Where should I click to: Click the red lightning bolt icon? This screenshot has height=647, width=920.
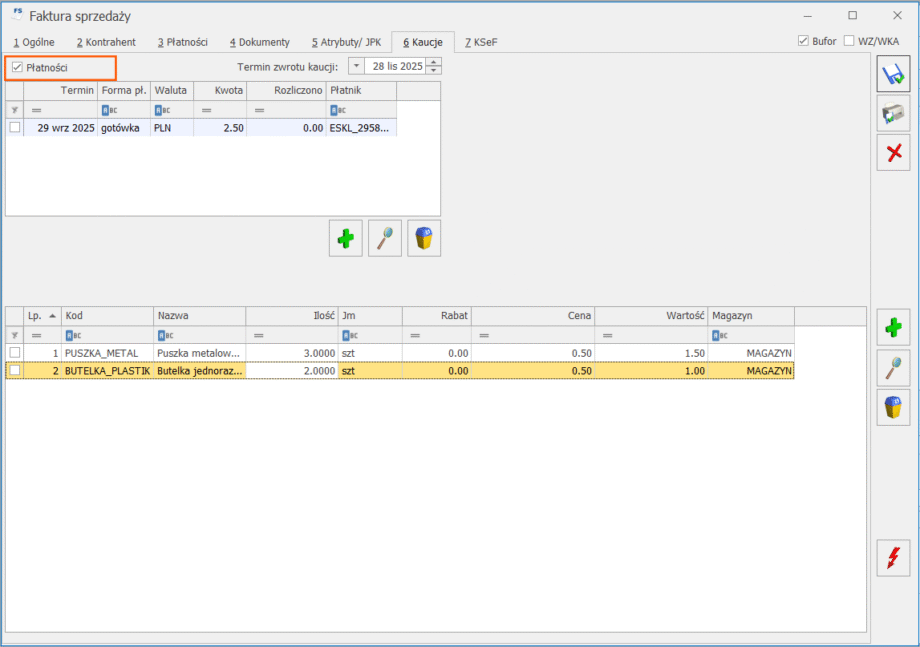(x=893, y=557)
